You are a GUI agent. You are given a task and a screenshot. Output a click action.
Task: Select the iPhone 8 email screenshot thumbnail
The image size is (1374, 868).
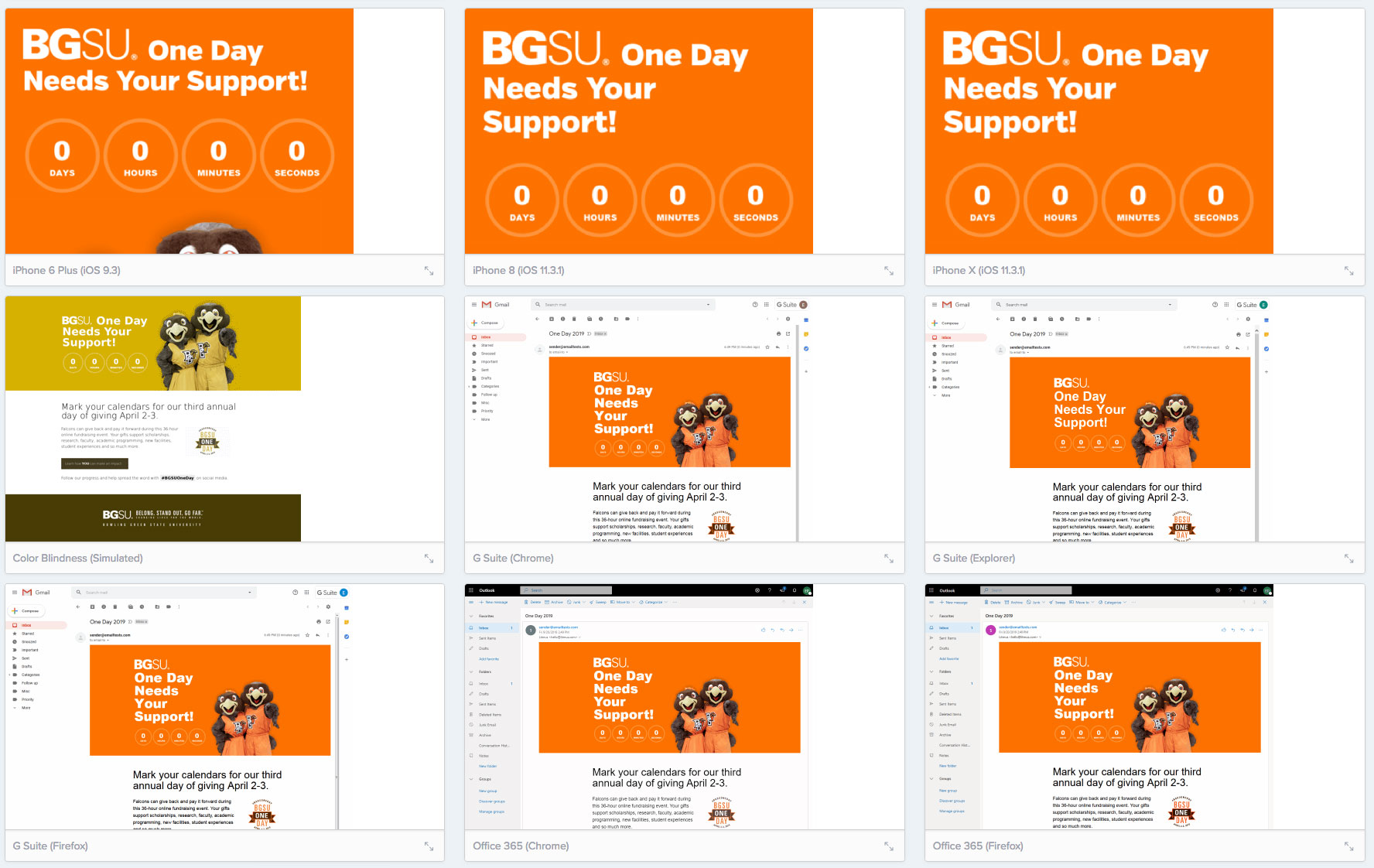tap(684, 132)
